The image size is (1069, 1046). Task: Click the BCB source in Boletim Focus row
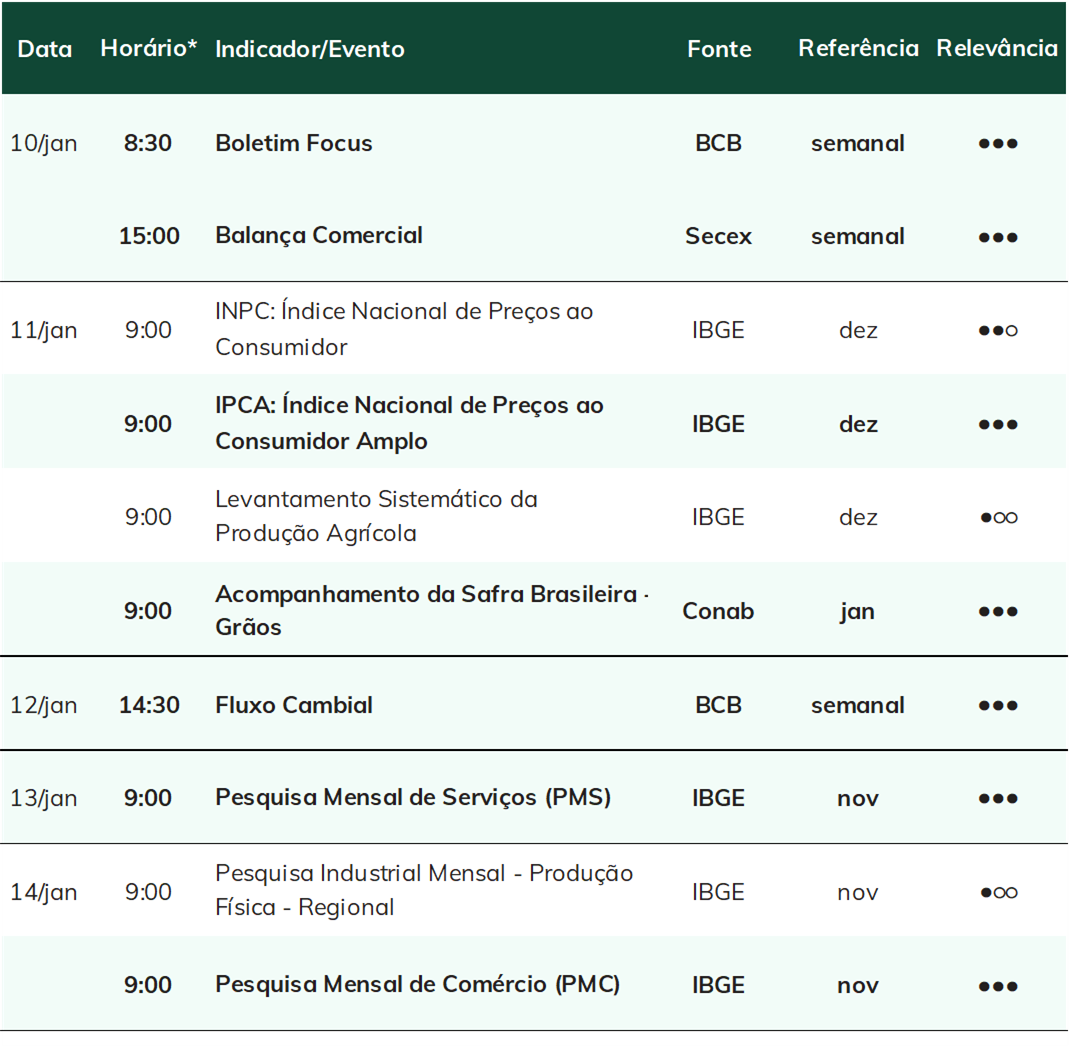tap(719, 143)
